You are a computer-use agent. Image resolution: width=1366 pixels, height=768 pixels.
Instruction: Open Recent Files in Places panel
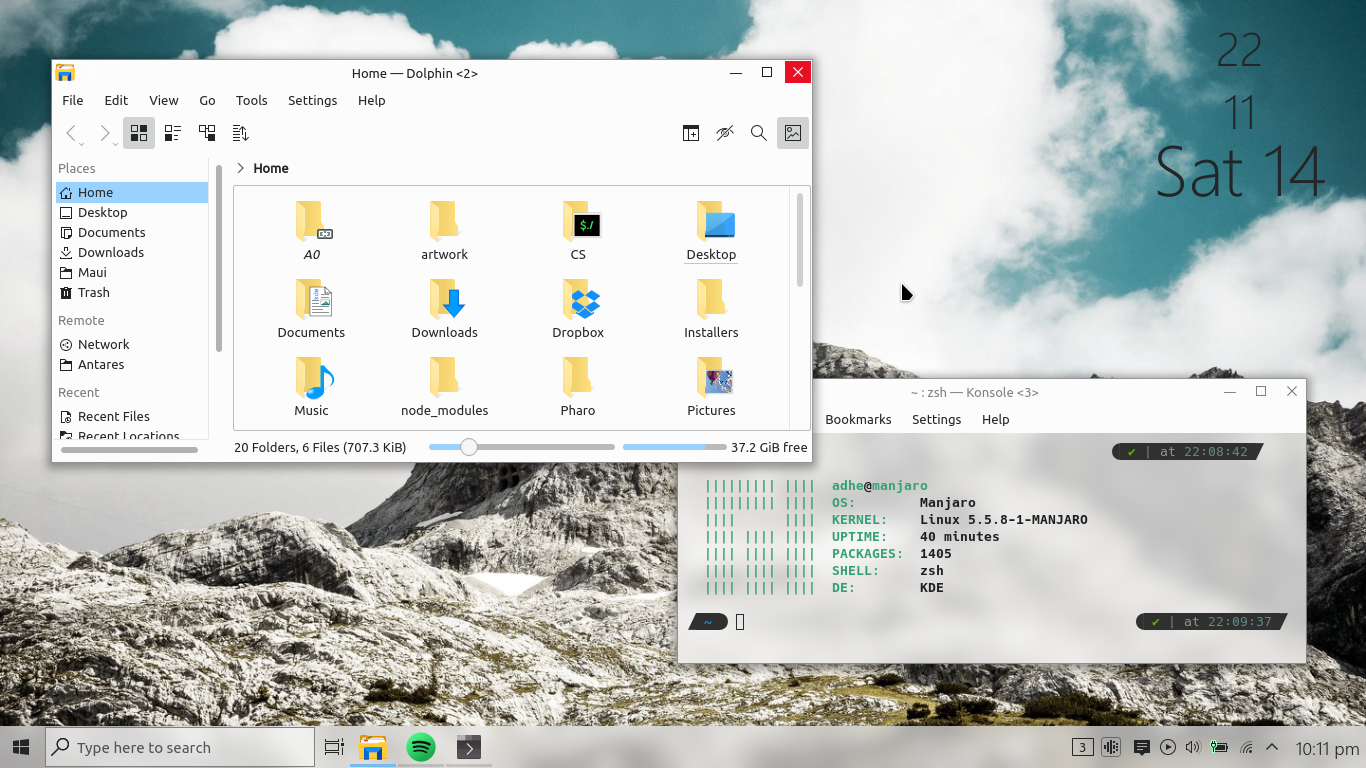pos(132,416)
